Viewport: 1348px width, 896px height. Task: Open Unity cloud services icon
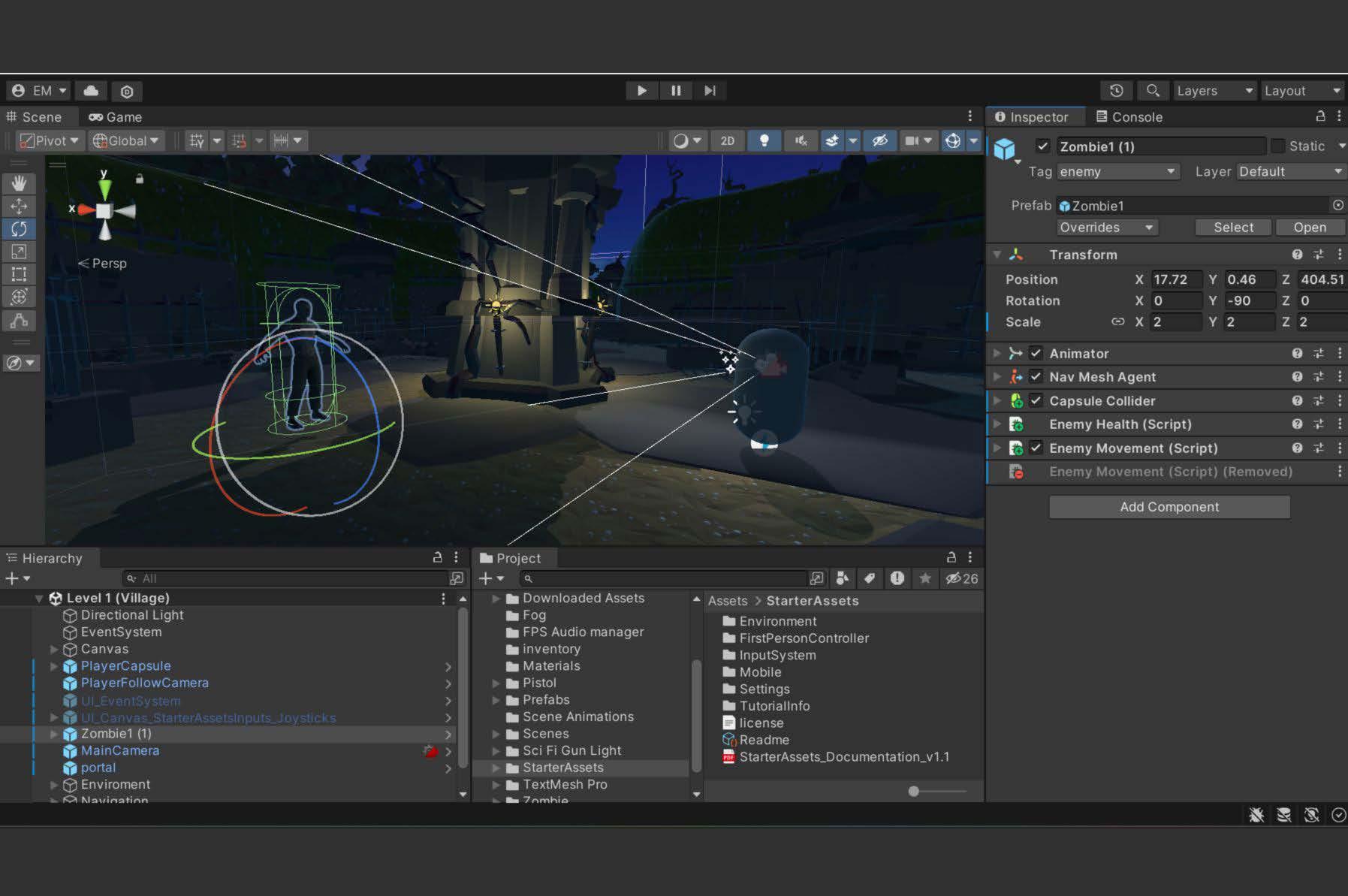tap(91, 91)
